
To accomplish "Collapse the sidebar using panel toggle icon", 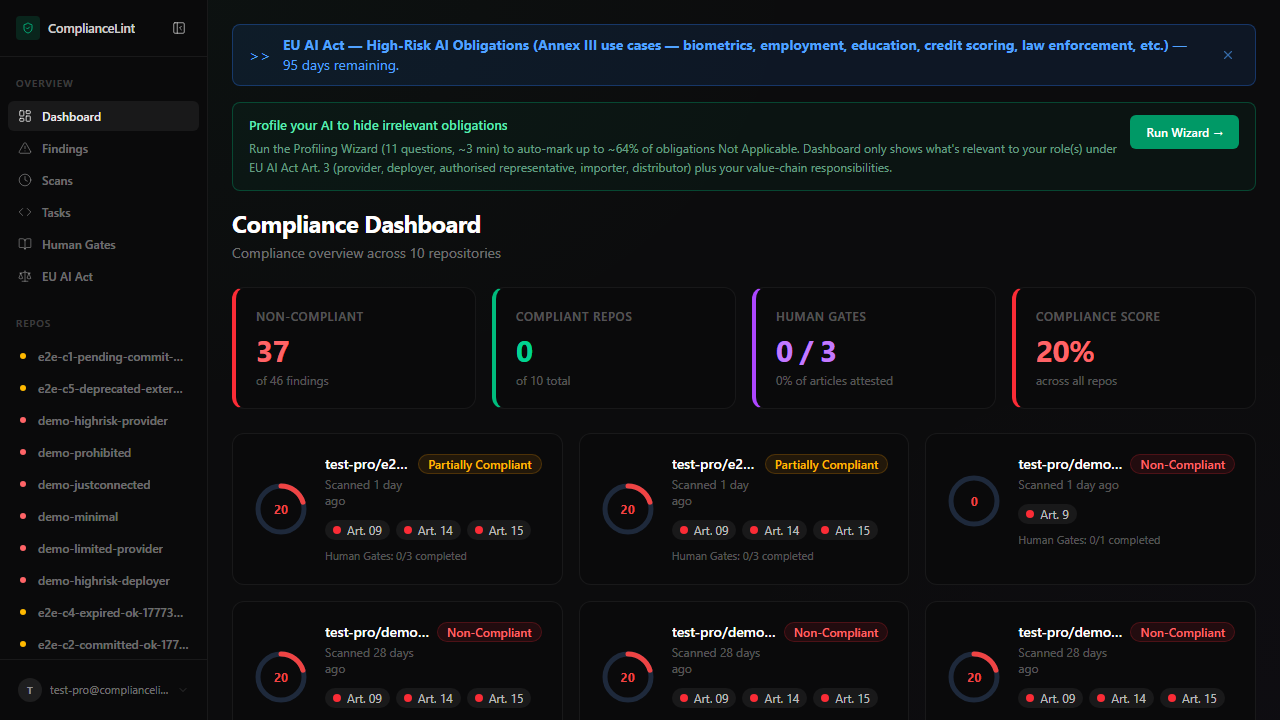I will [179, 28].
